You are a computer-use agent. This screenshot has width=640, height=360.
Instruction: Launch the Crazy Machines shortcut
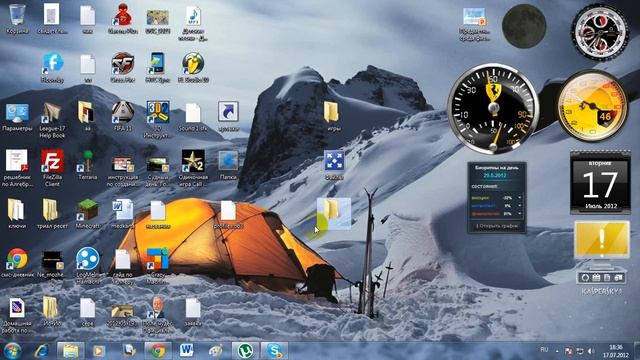[158, 265]
